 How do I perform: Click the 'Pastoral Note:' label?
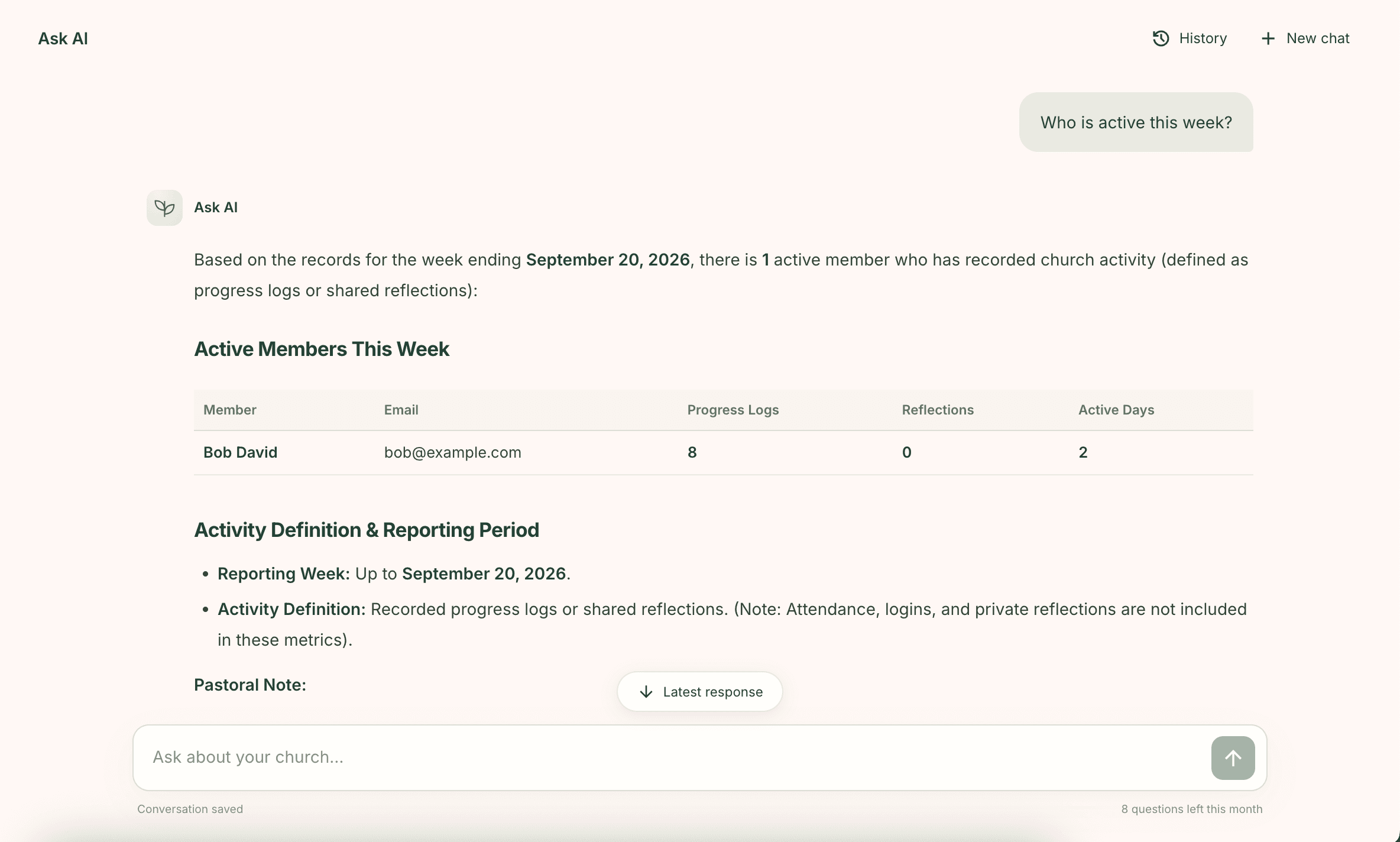[x=250, y=685]
